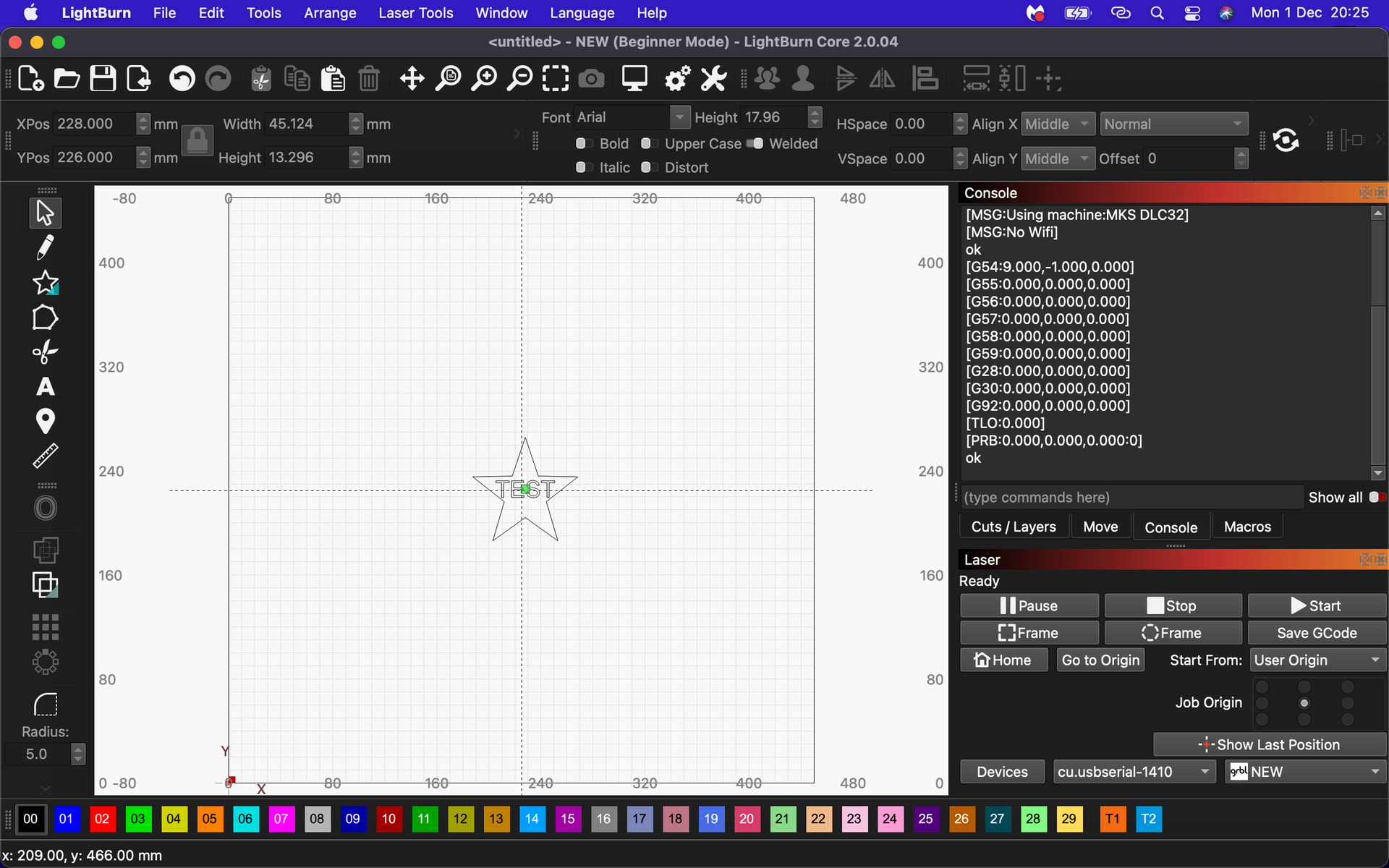Open the camera capture toolbar icon

[x=591, y=78]
